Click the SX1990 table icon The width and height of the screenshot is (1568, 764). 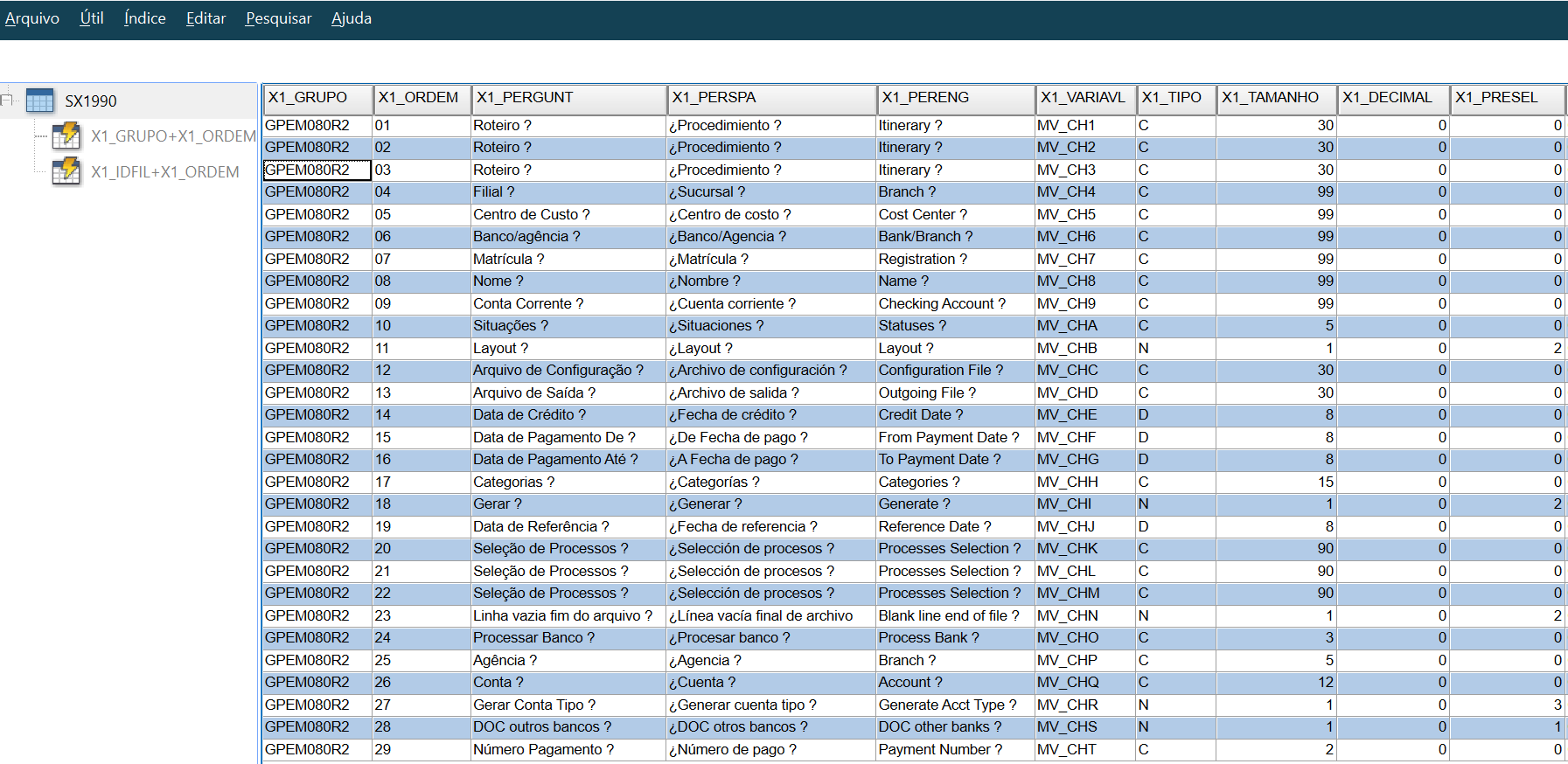pyautogui.click(x=39, y=101)
